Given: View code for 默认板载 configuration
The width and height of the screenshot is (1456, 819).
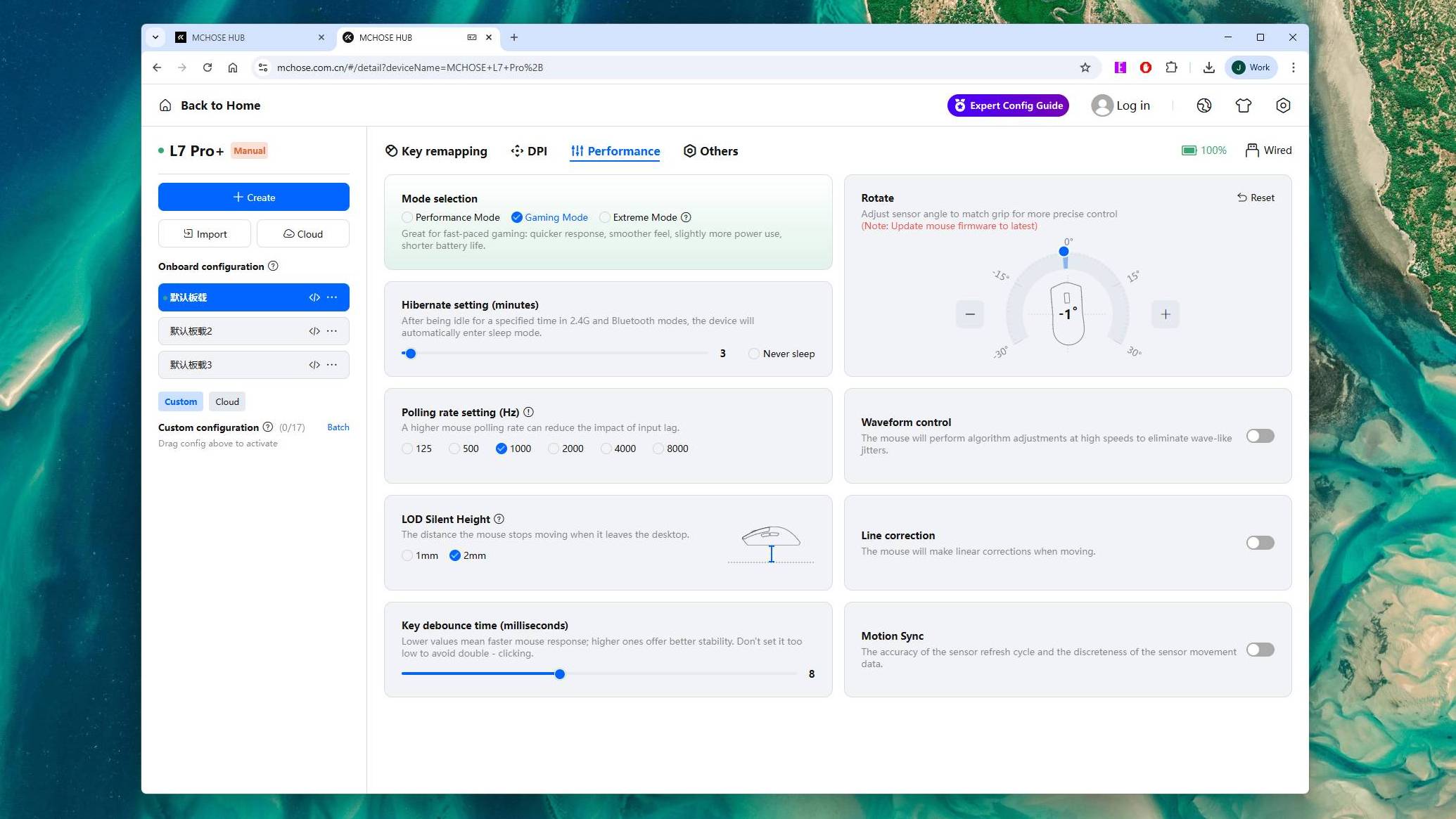Looking at the screenshot, I should click(x=314, y=297).
